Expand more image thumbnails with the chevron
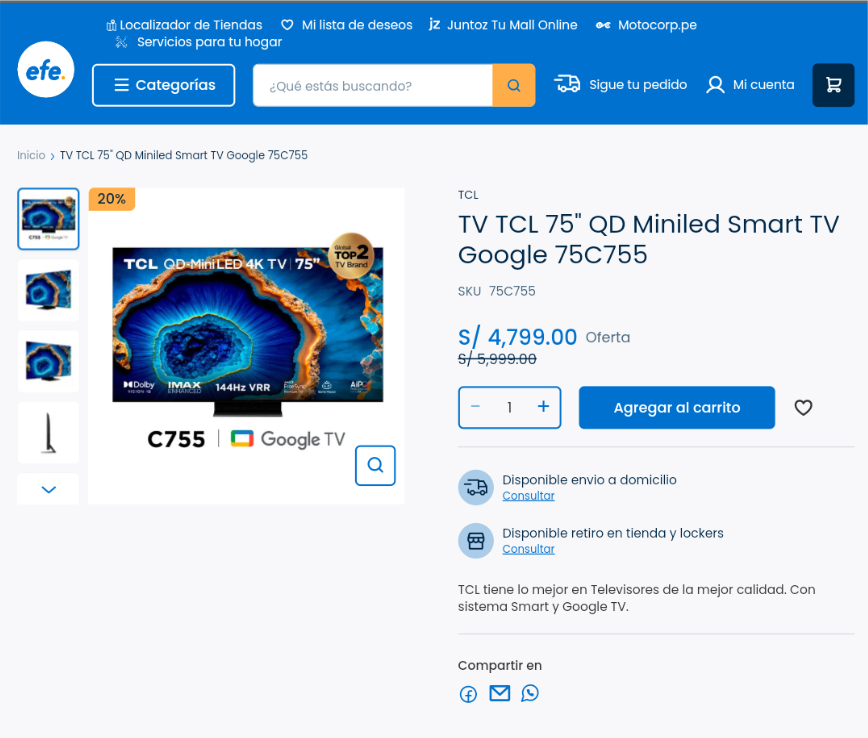 [47, 489]
